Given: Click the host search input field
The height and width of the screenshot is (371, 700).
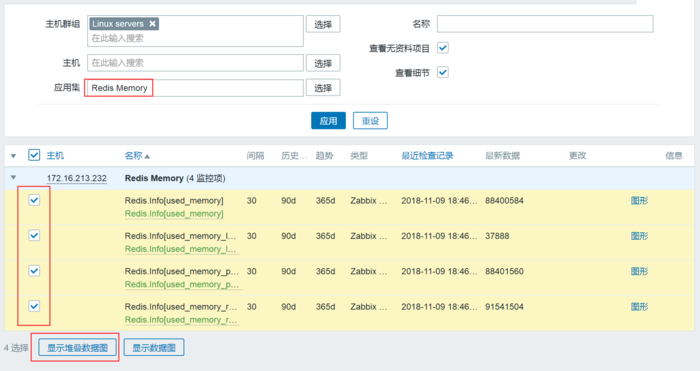Looking at the screenshot, I should click(195, 63).
